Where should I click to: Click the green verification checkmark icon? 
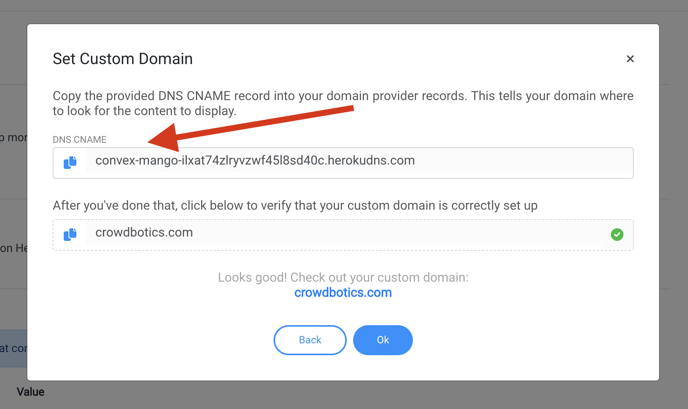click(x=617, y=234)
